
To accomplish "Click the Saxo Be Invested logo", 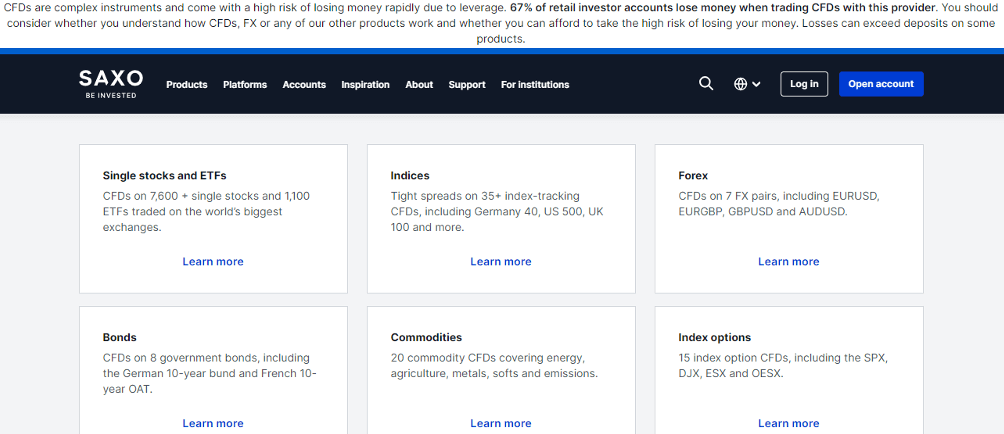I will click(111, 83).
